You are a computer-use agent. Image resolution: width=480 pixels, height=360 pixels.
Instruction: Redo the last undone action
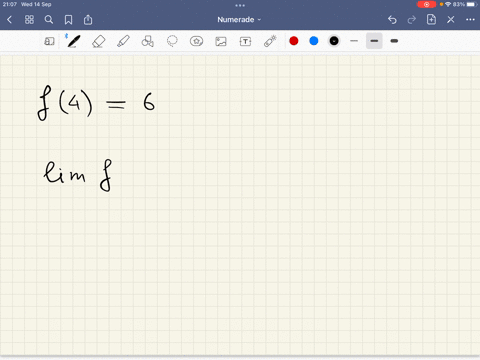(x=412, y=20)
